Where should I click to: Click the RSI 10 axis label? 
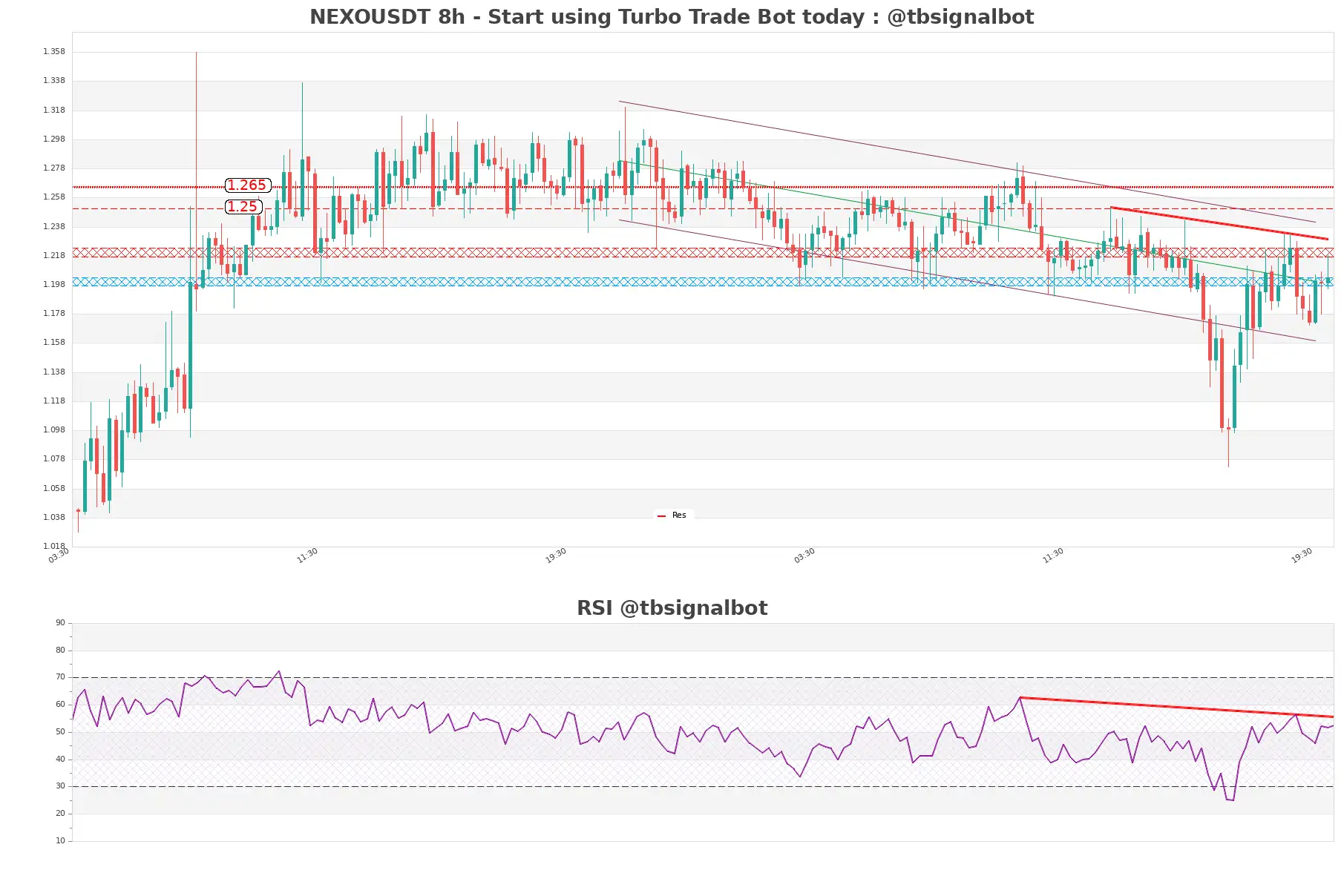tap(61, 841)
